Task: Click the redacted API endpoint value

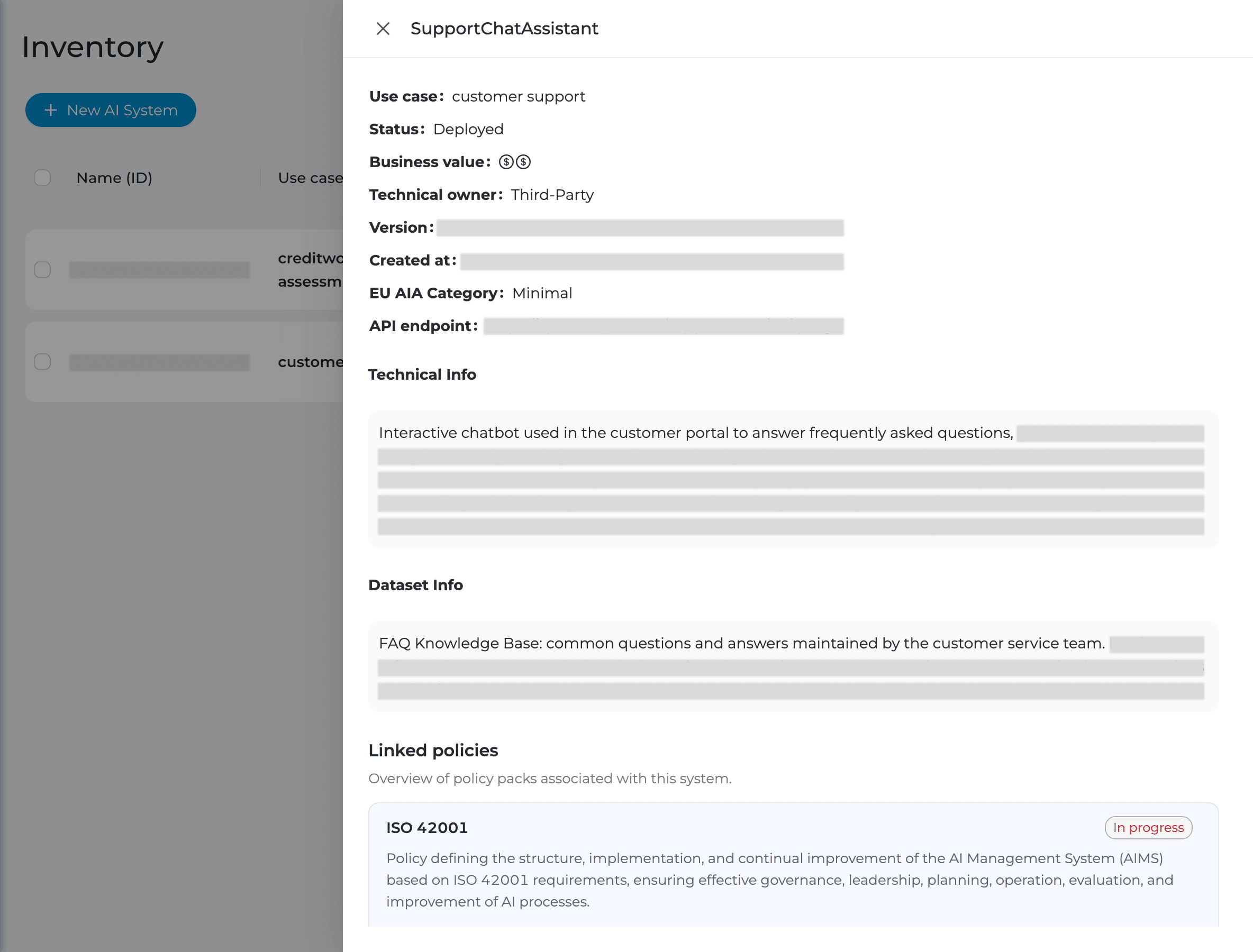Action: tap(663, 326)
